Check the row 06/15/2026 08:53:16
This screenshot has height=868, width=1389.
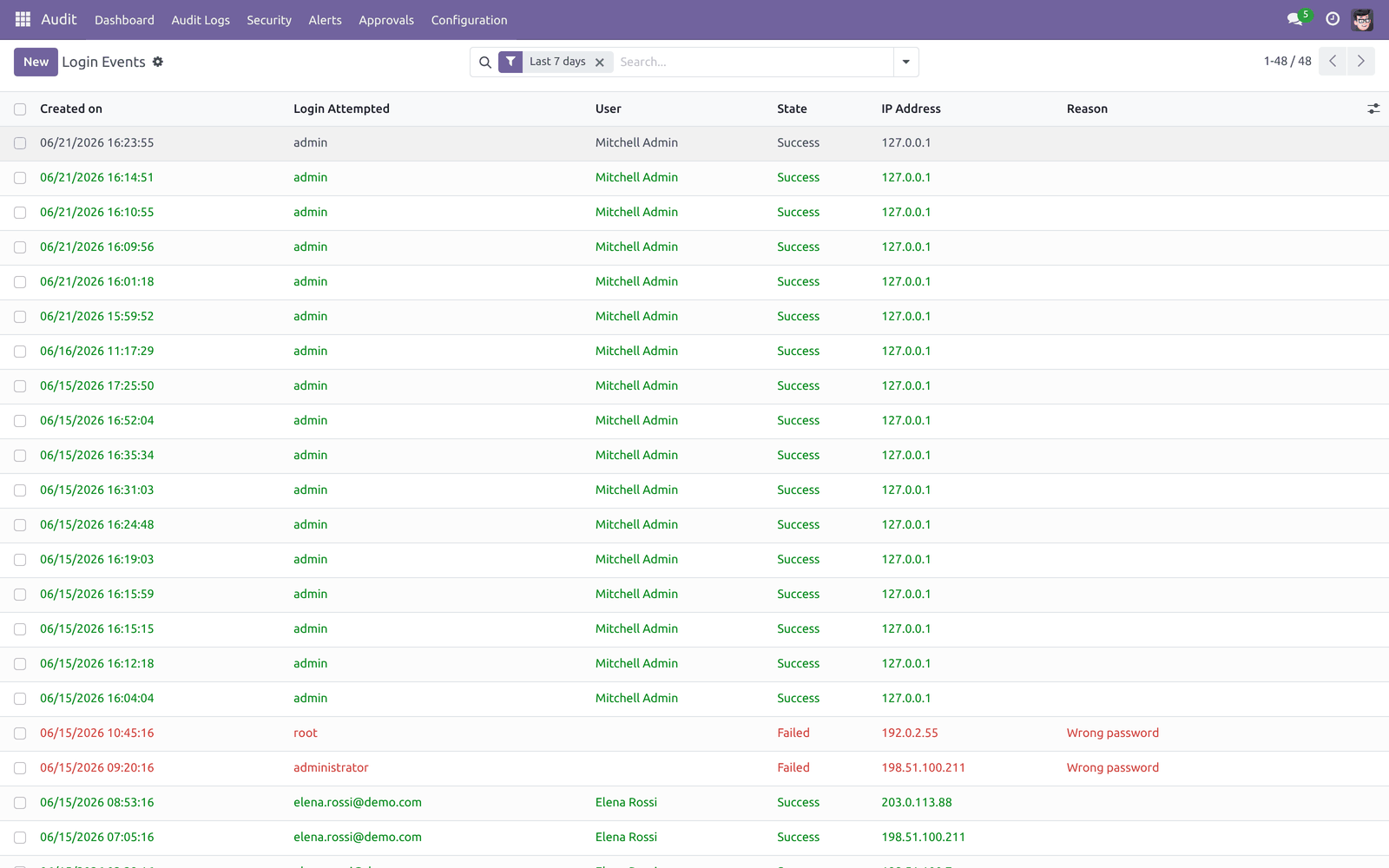[x=20, y=803]
